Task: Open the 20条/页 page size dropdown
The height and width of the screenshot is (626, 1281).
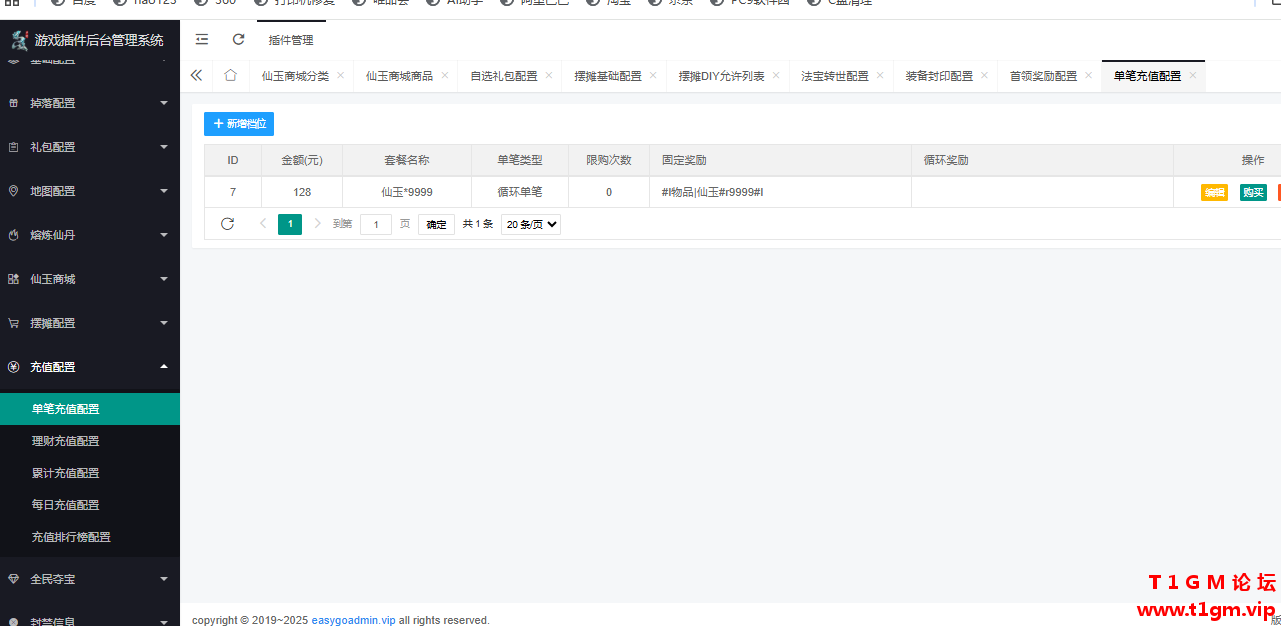Action: point(531,224)
